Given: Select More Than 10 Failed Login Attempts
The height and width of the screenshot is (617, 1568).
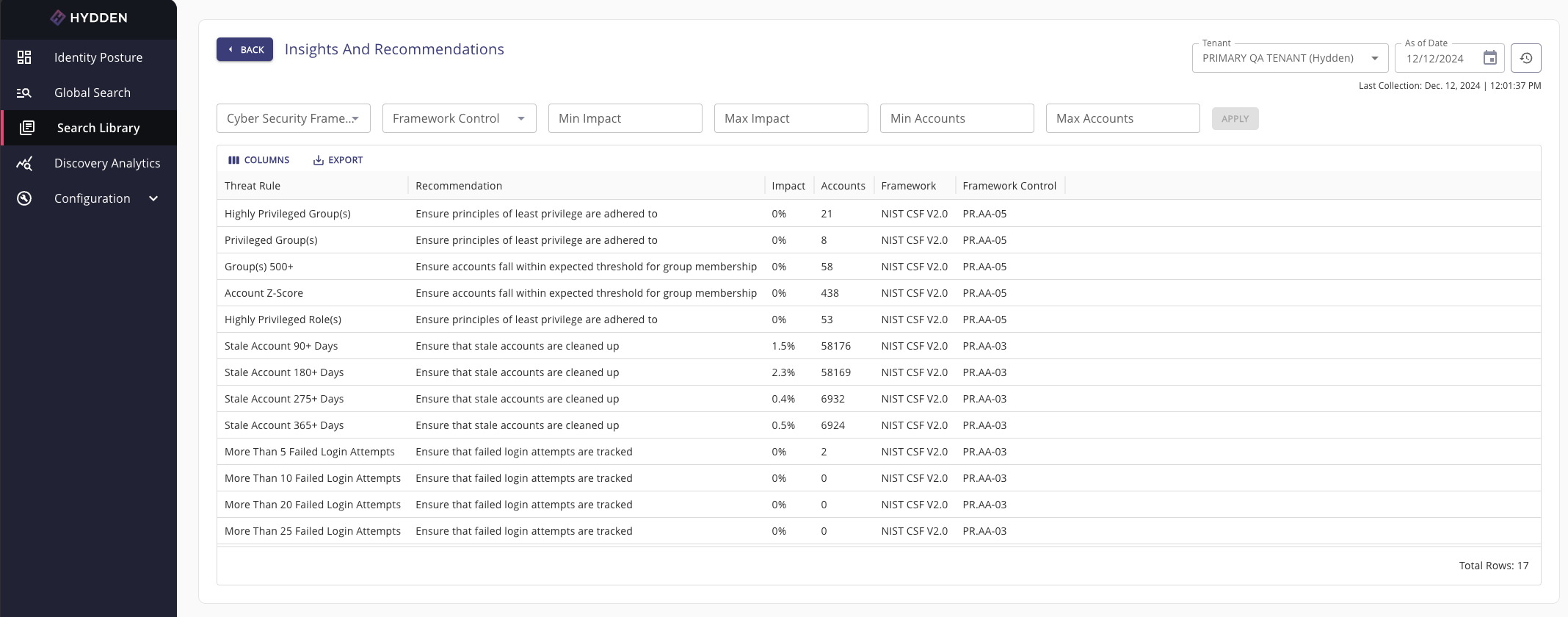Looking at the screenshot, I should point(313,478).
